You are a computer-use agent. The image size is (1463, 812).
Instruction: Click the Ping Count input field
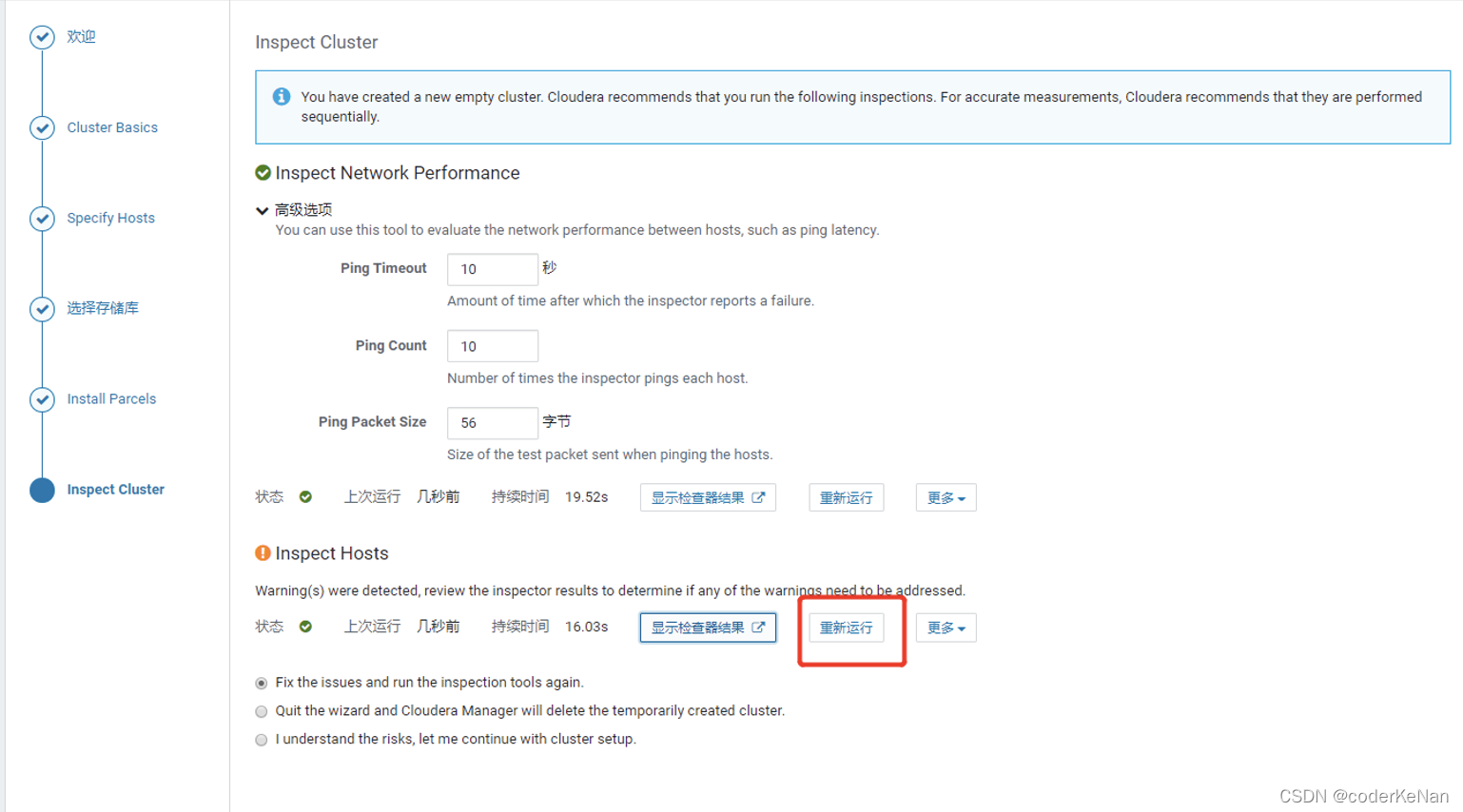pos(493,346)
